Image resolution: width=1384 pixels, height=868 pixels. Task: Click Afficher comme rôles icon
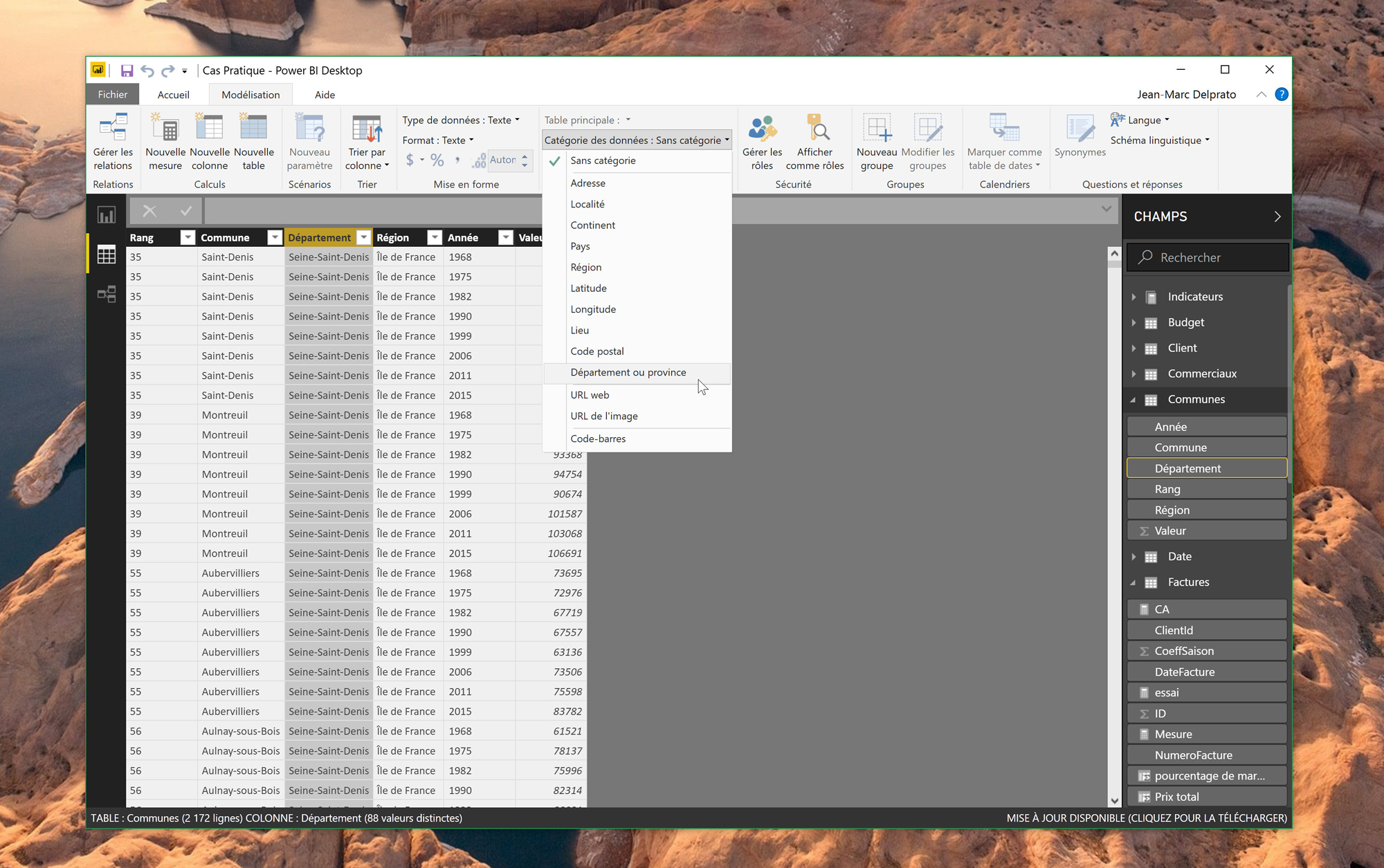814,142
